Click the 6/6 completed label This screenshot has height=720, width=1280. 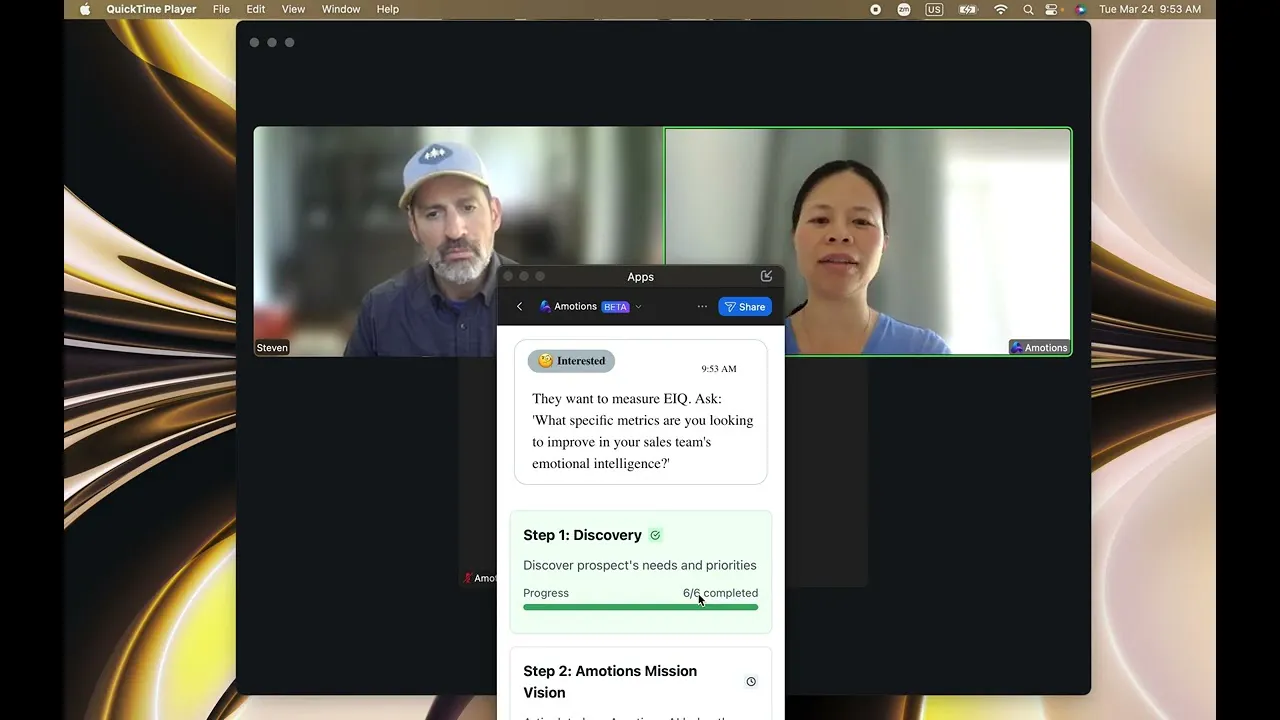point(720,593)
